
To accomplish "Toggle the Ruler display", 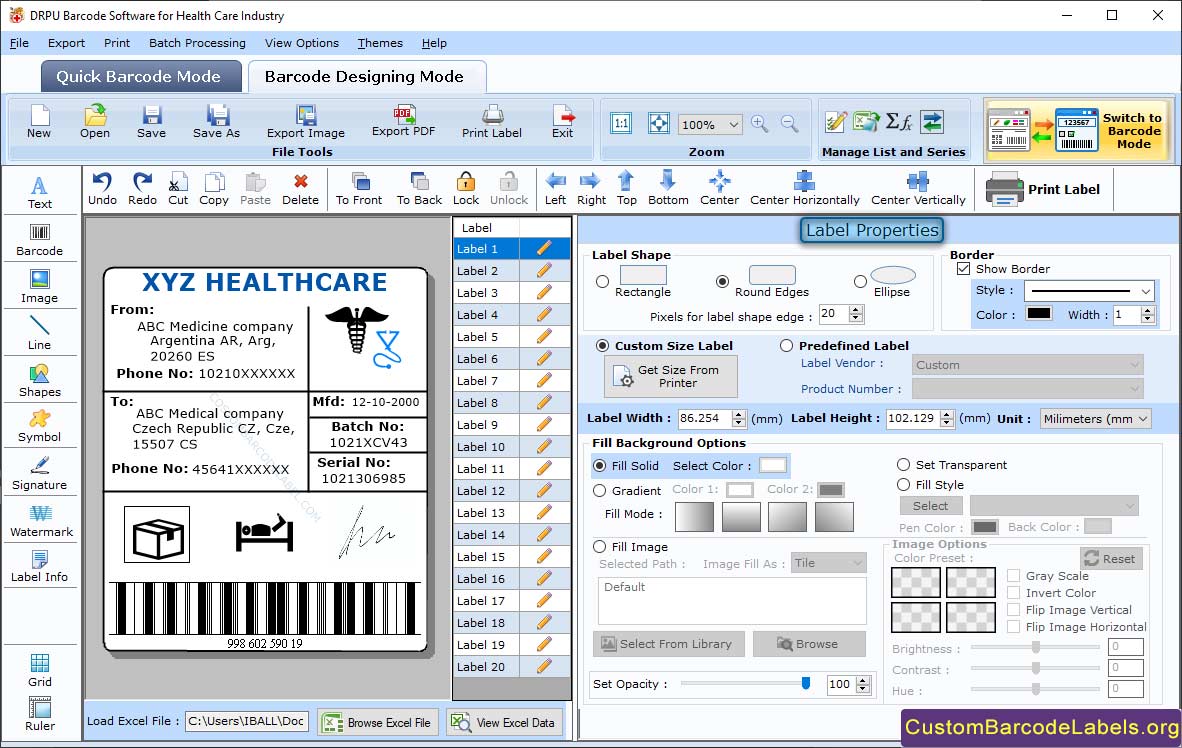I will click(x=39, y=714).
